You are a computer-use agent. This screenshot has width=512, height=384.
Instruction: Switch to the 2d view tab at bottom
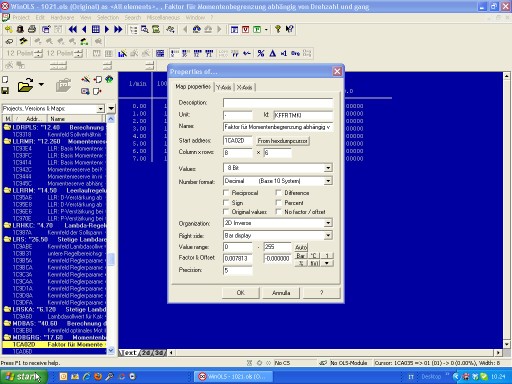(146, 352)
